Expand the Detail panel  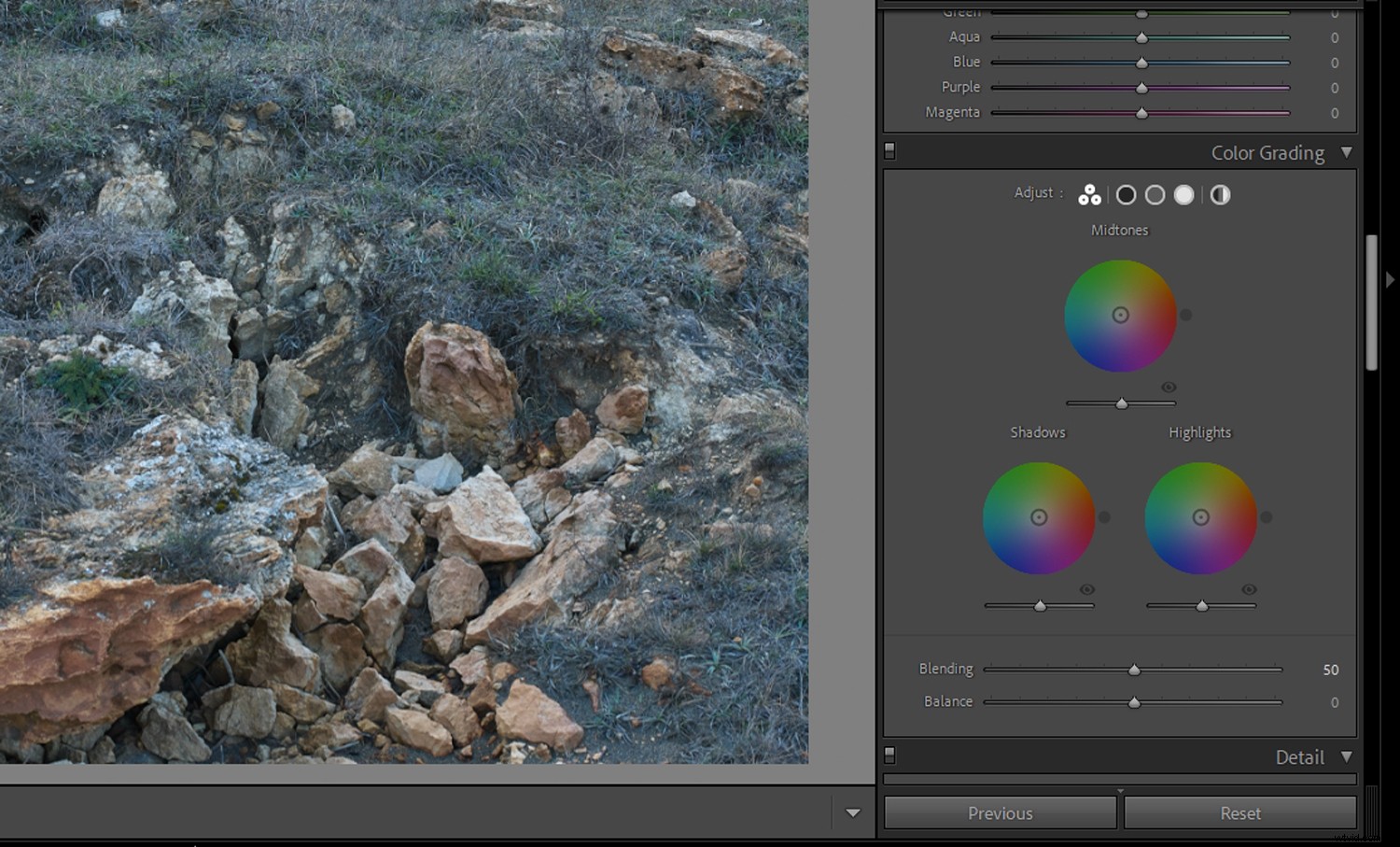tap(1347, 757)
